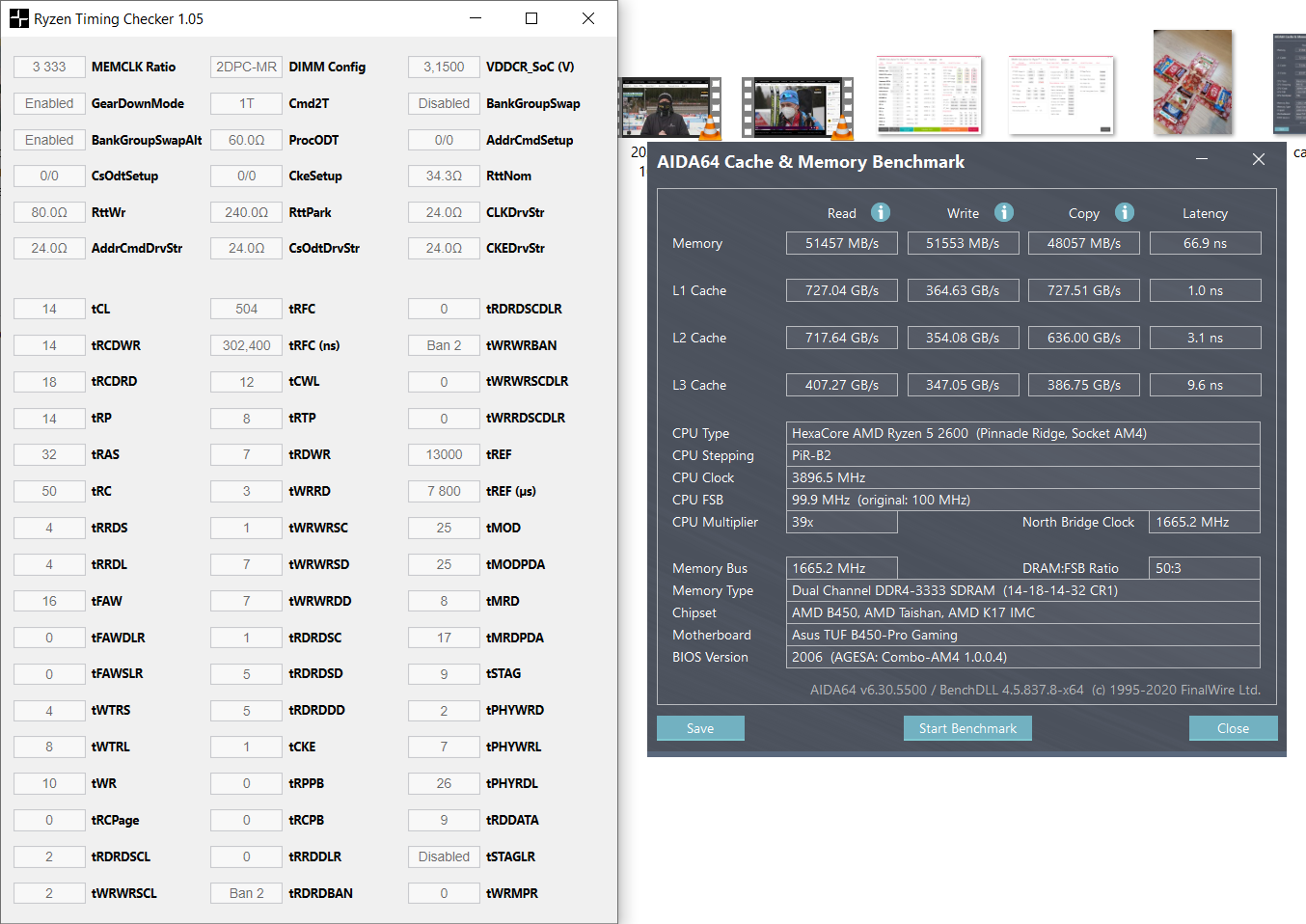The width and height of the screenshot is (1306, 924).
Task: Click the tREF value 13000
Action: (x=444, y=454)
